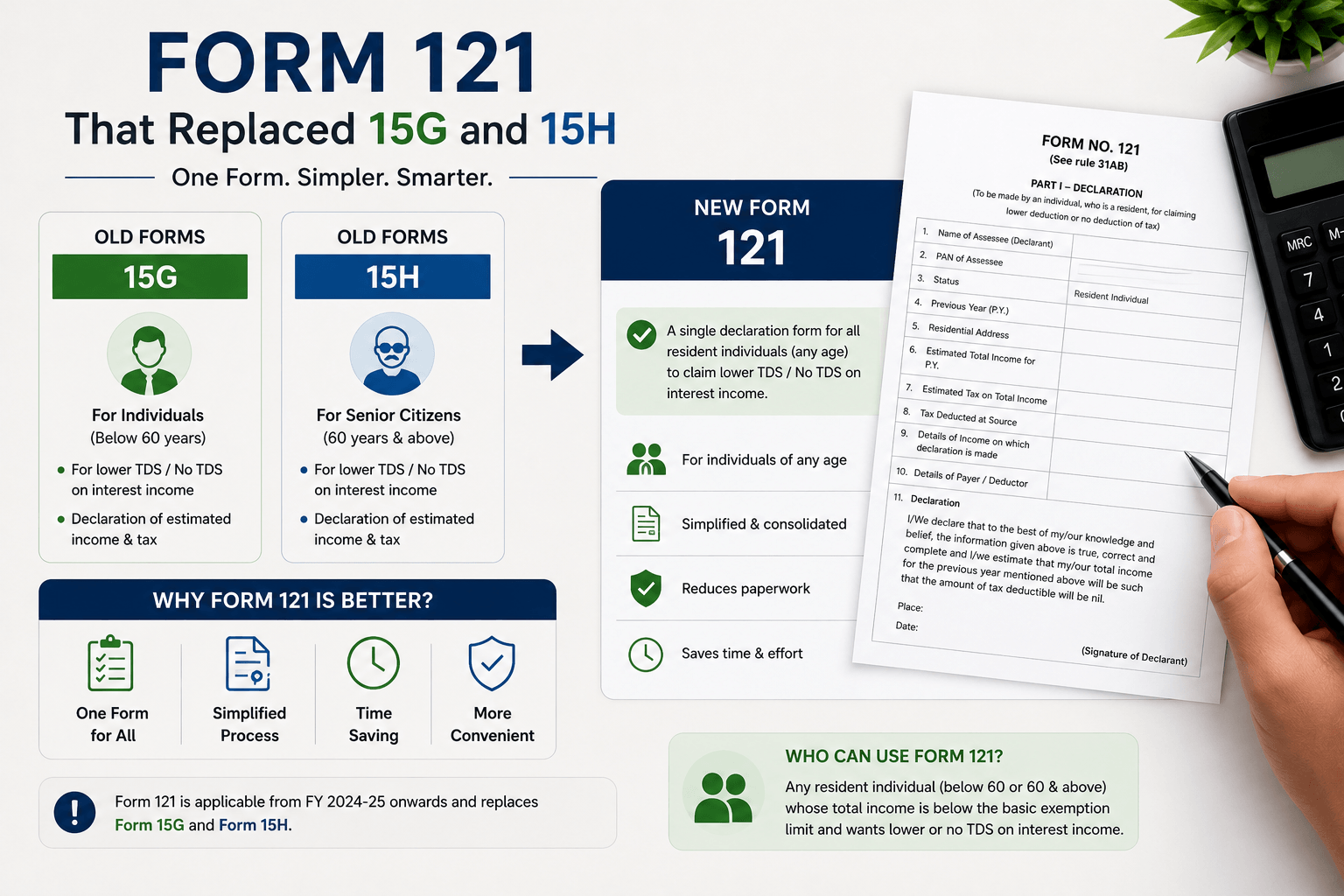This screenshot has width=1344, height=896.
Task: Click For individuals of any age text
Action: (764, 460)
